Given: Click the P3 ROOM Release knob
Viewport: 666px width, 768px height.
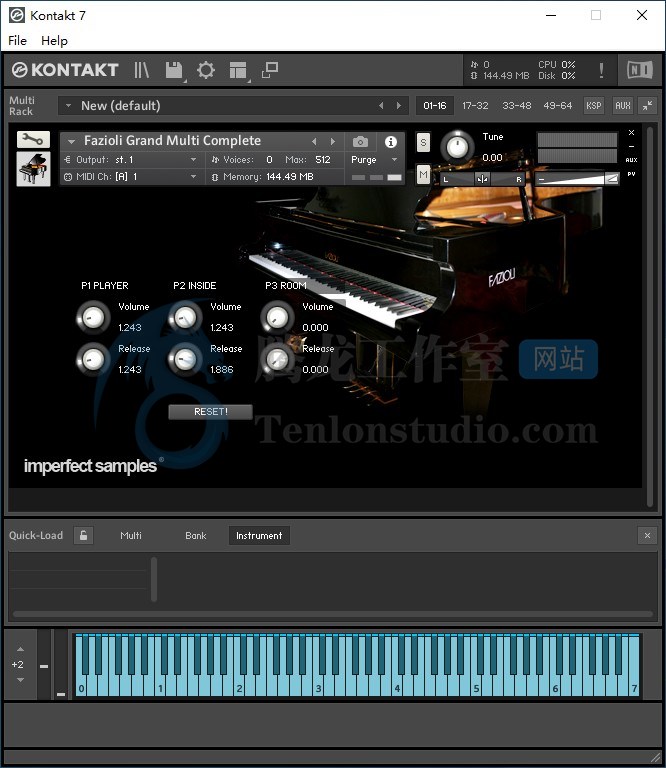Looking at the screenshot, I should tap(277, 360).
